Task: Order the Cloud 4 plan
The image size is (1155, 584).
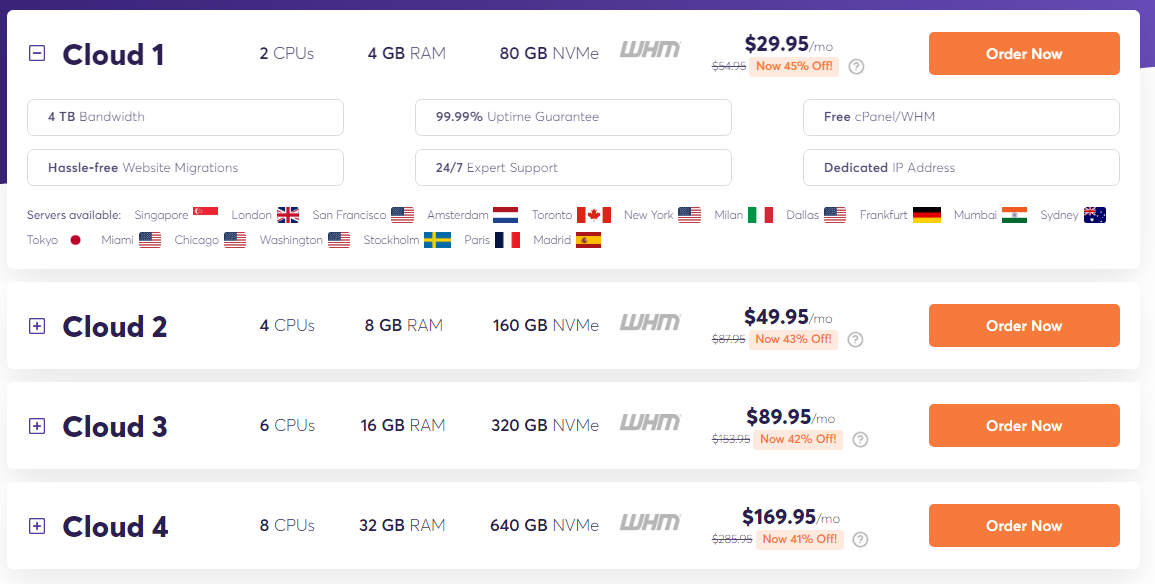Action: pos(1023,526)
